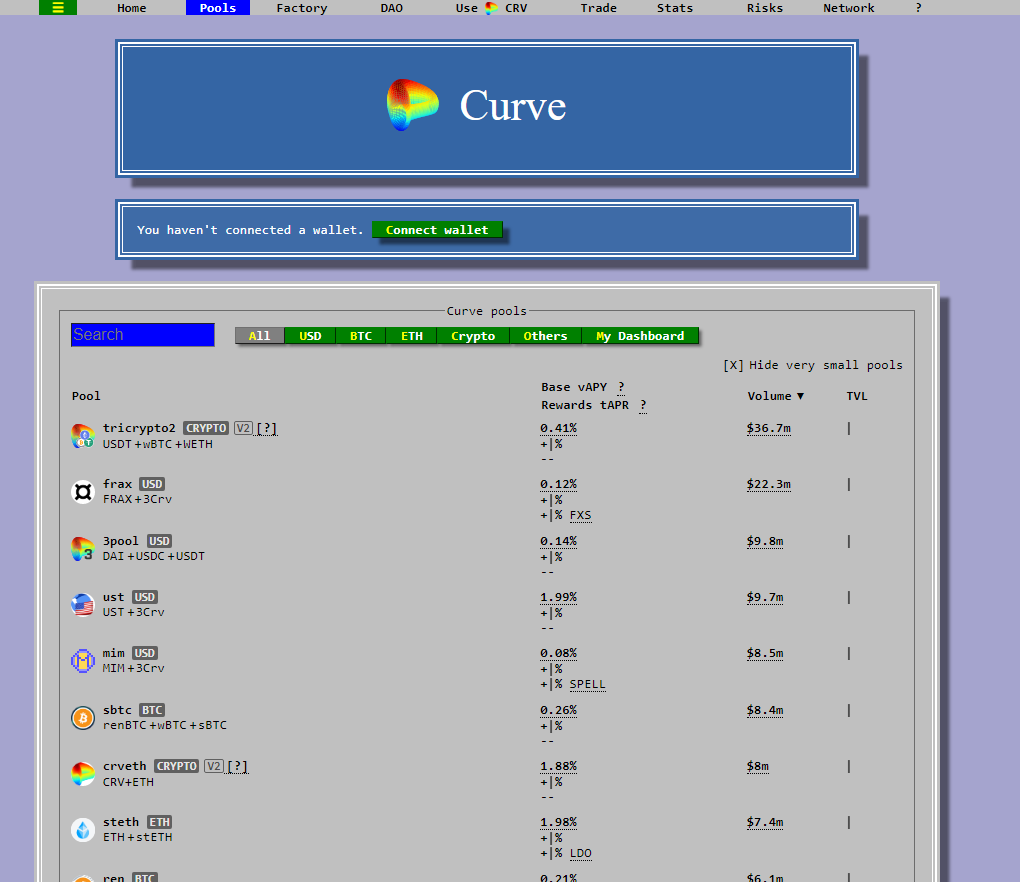Click the steth pool icon
The image size is (1020, 882).
tap(83, 830)
